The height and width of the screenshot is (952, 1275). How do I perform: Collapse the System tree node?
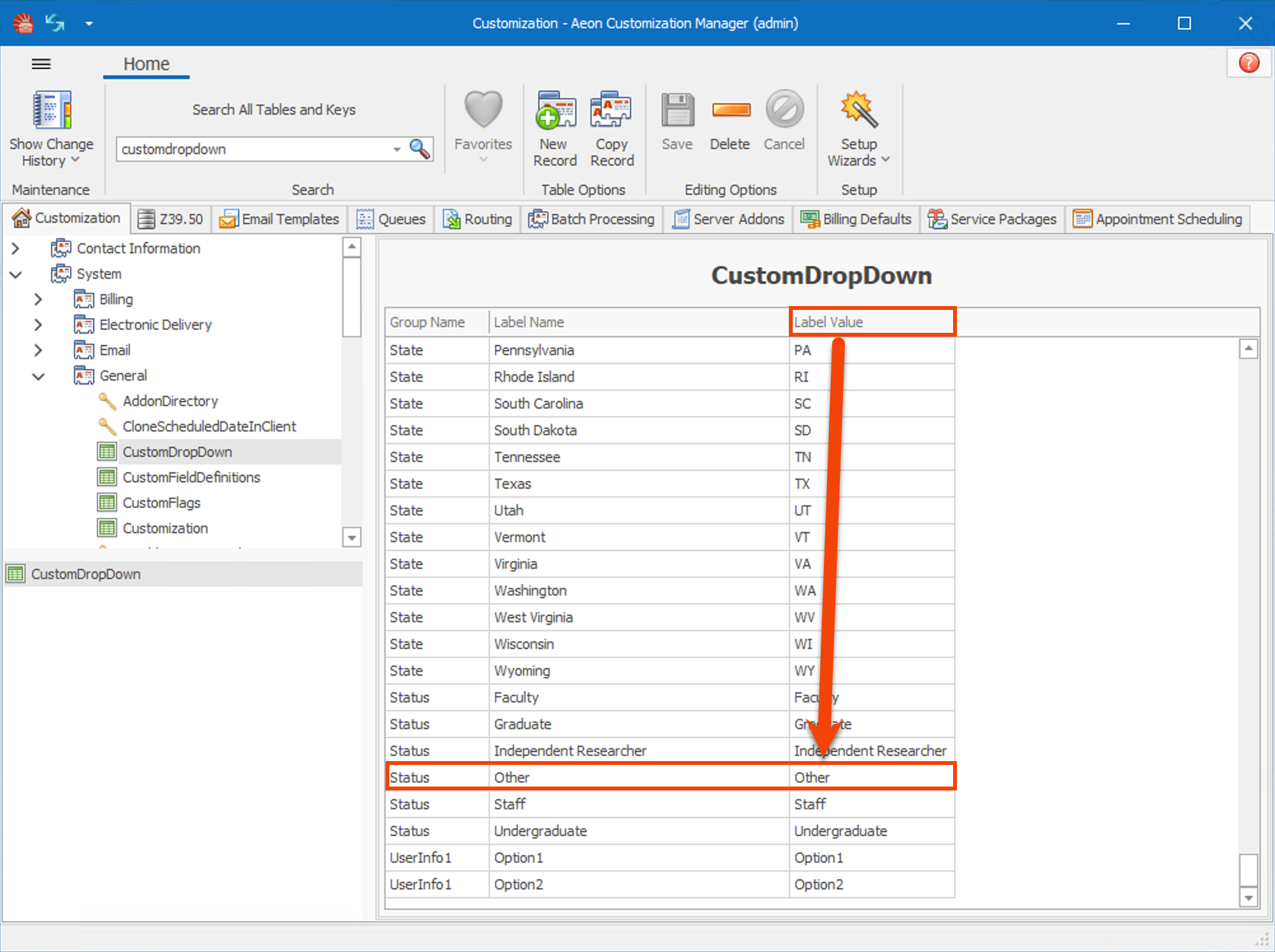[x=16, y=274]
